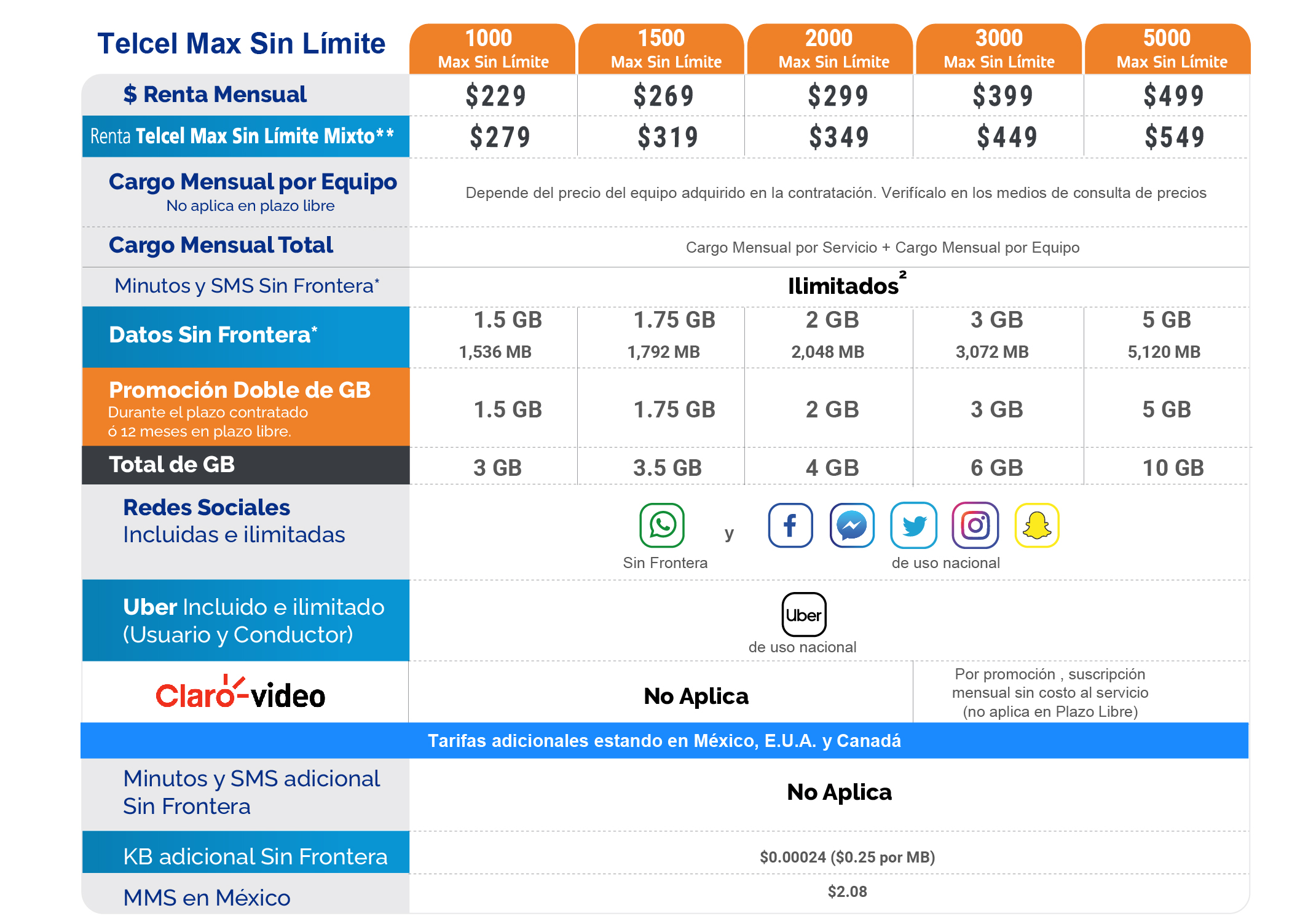
Task: Click the KB adicional Sin Frontera row label
Action: click(256, 855)
